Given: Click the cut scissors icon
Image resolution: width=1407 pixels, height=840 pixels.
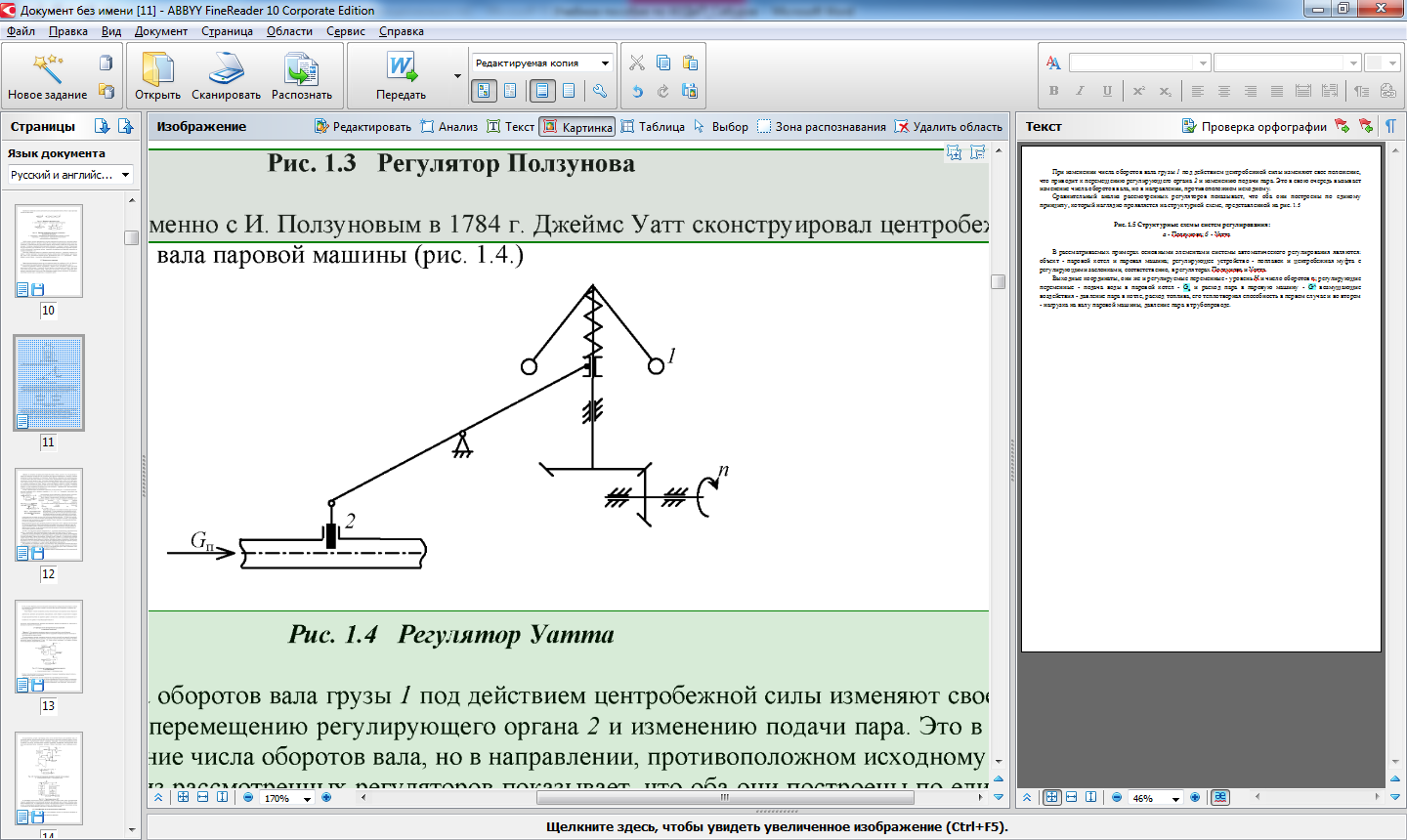Looking at the screenshot, I should pyautogui.click(x=637, y=63).
